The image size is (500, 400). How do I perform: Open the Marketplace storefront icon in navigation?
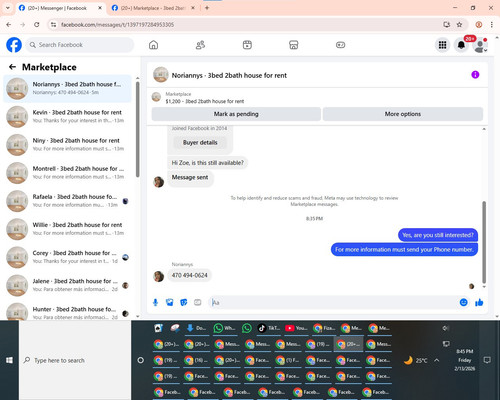[294, 45]
